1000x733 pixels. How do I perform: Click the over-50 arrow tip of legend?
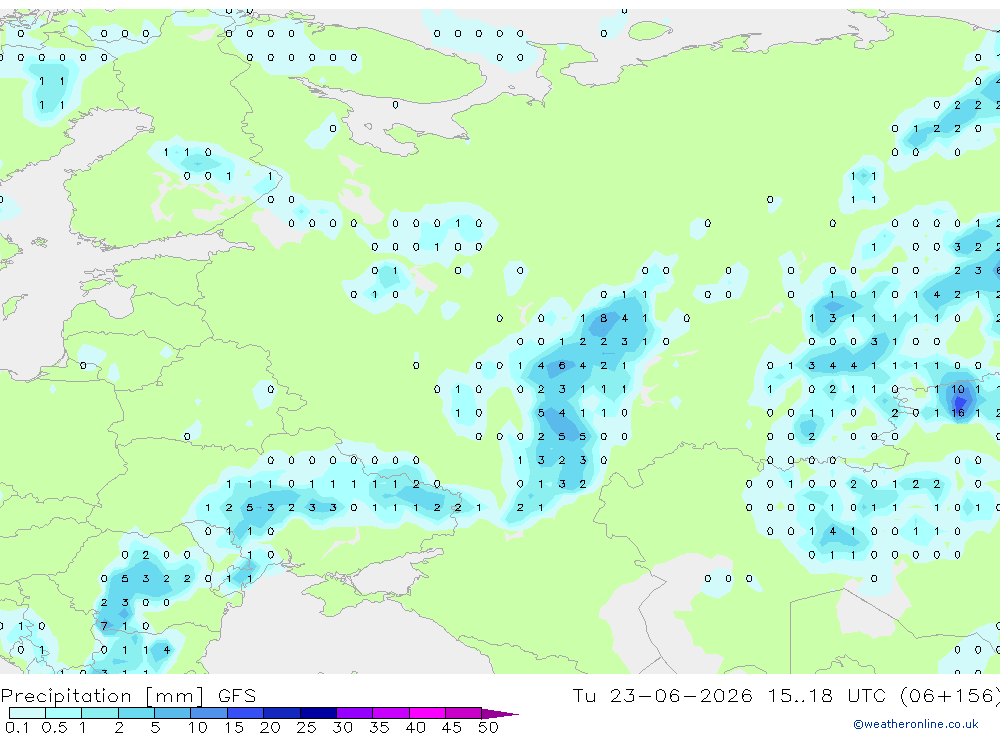(500, 714)
